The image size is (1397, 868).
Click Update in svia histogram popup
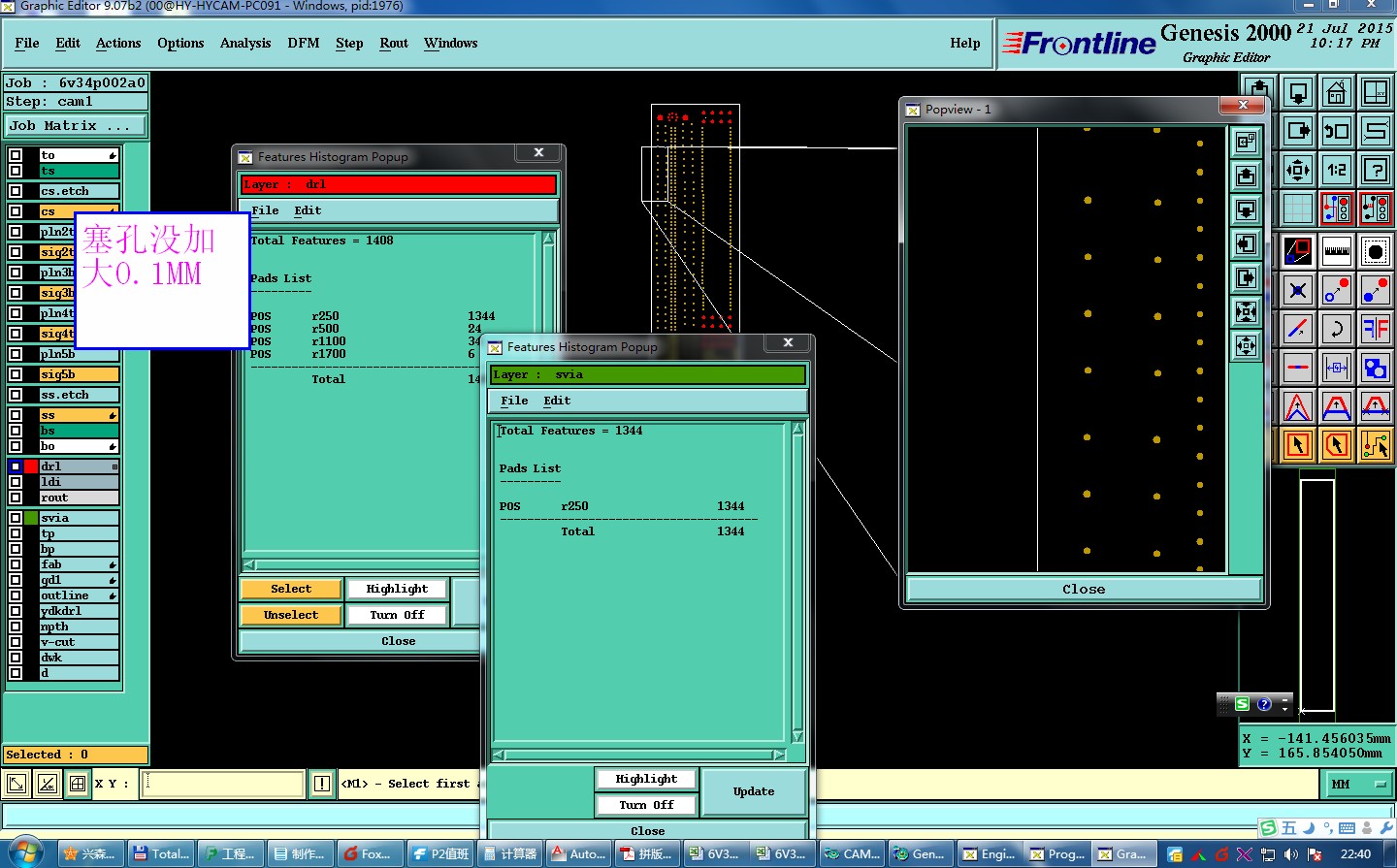(x=754, y=791)
